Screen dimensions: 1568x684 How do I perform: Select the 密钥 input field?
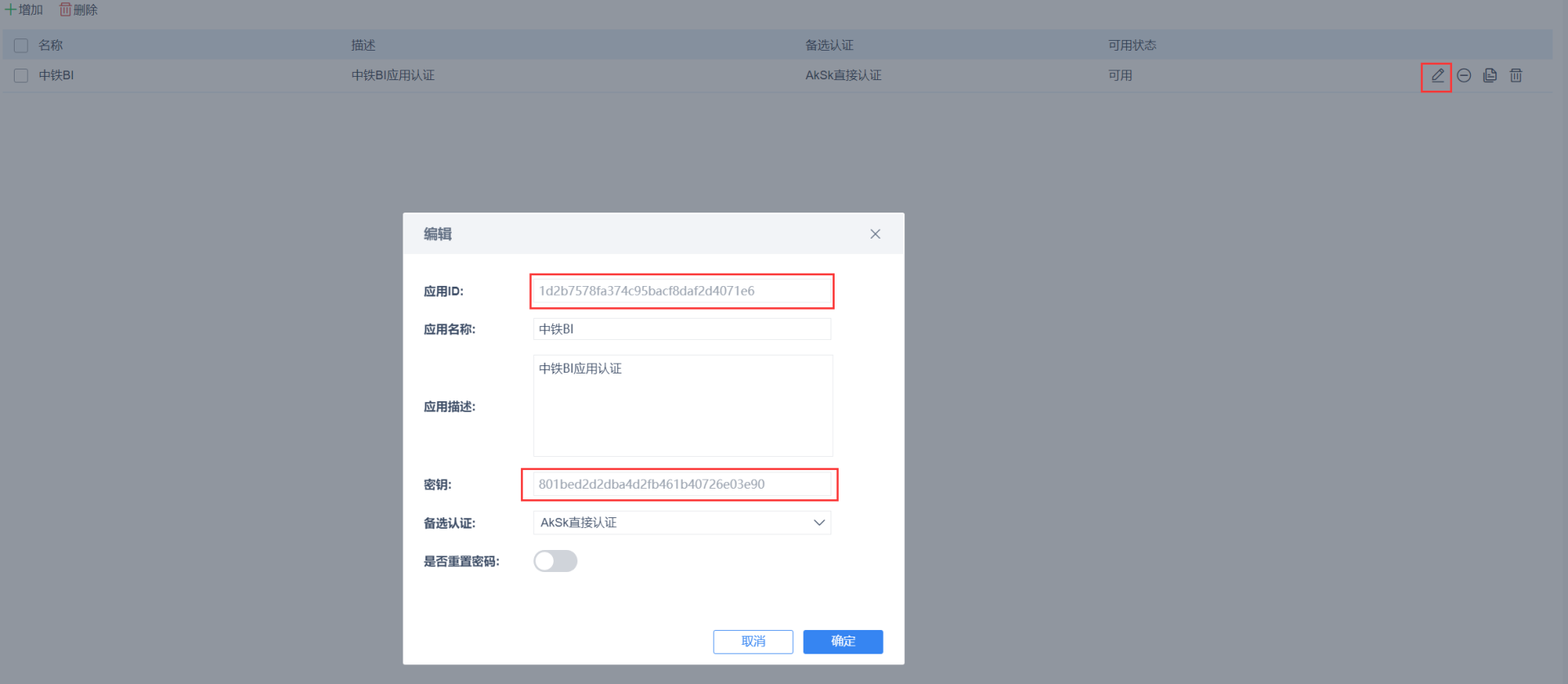682,484
